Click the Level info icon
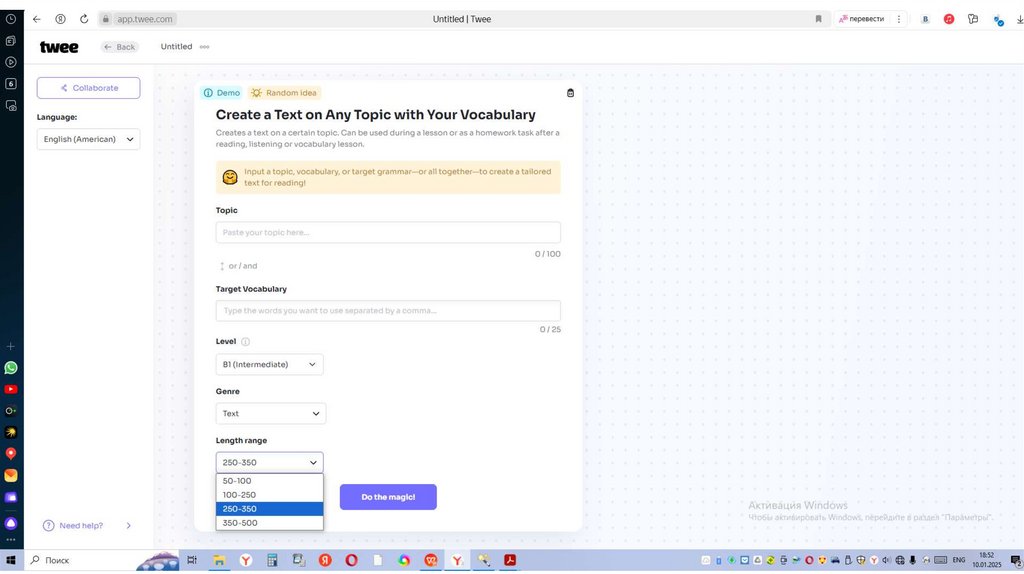The height and width of the screenshot is (574, 1024). [x=246, y=342]
